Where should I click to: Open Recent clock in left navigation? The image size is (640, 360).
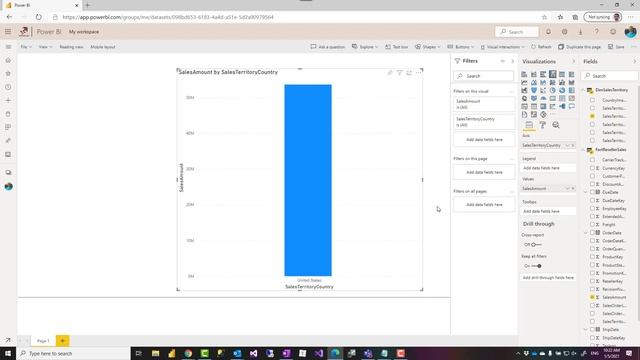(8, 87)
